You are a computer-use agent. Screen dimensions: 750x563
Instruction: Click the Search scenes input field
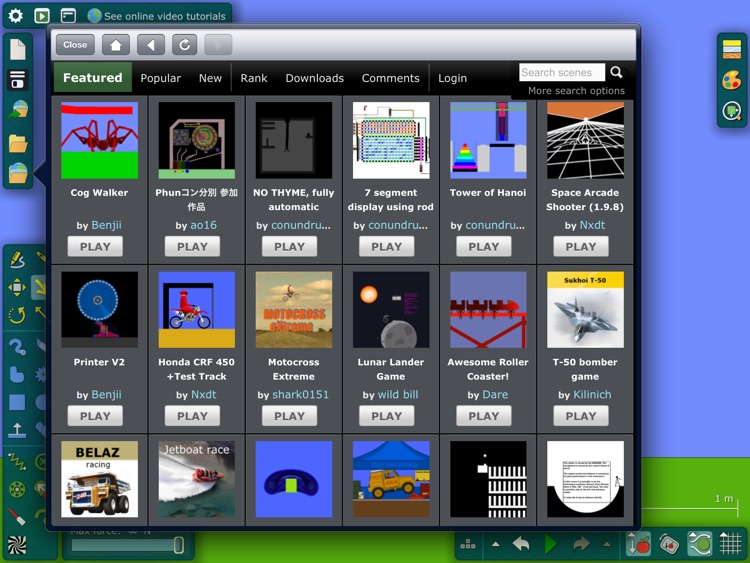tap(562, 72)
